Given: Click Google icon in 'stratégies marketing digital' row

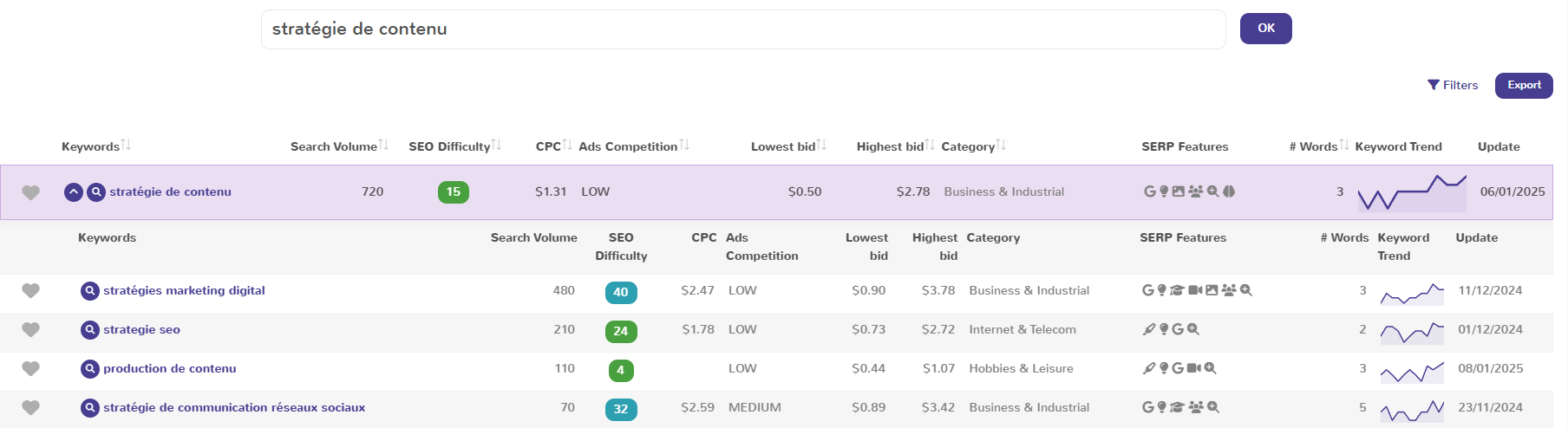Looking at the screenshot, I should (1147, 290).
